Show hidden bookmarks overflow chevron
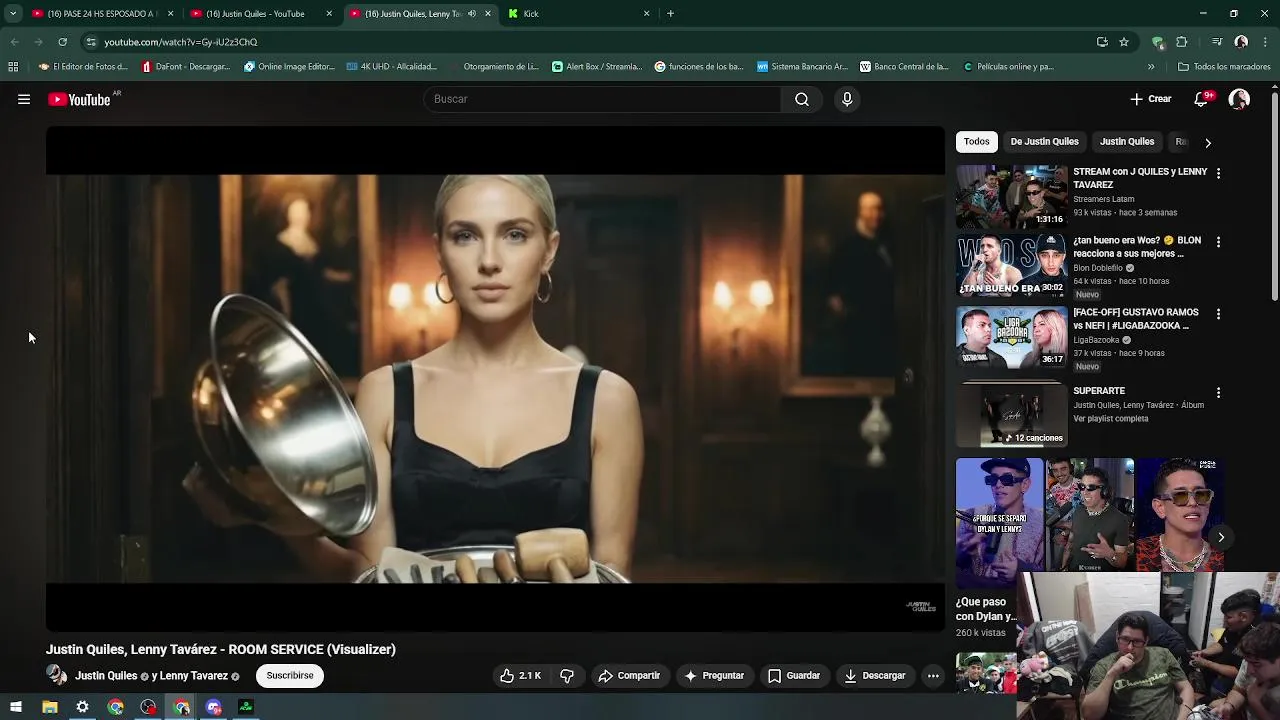The width and height of the screenshot is (1280, 720). (x=1151, y=67)
